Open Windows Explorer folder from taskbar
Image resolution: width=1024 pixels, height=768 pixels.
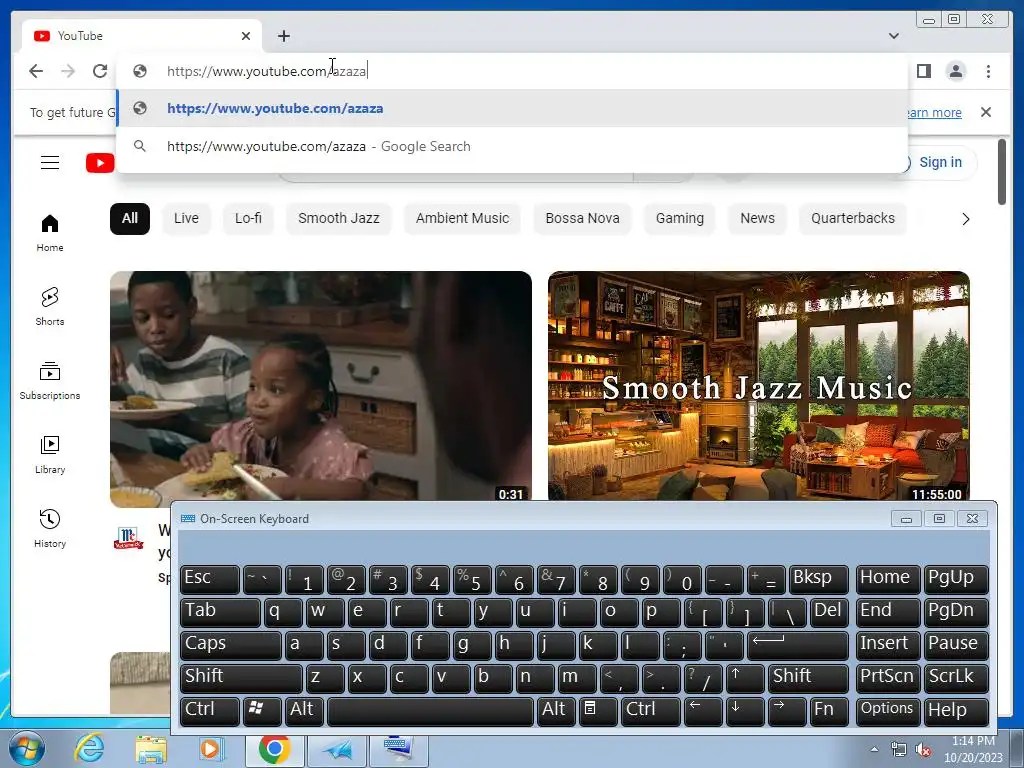151,748
